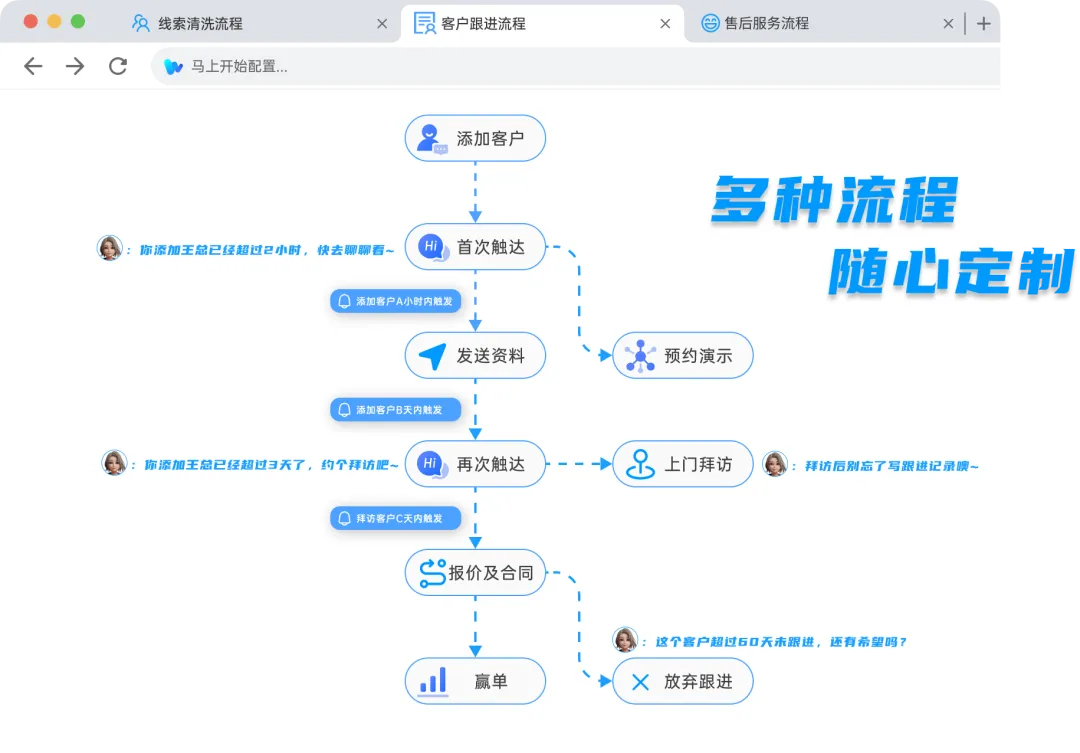Viewport: 1080px width, 753px height.
Task: Go back to previous page
Action: point(33,66)
